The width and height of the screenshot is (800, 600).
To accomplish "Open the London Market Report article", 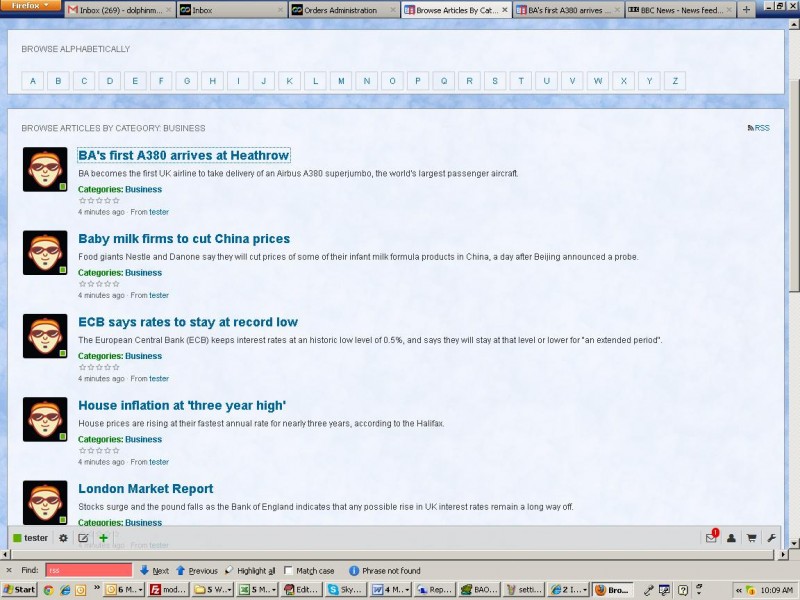I will (145, 489).
